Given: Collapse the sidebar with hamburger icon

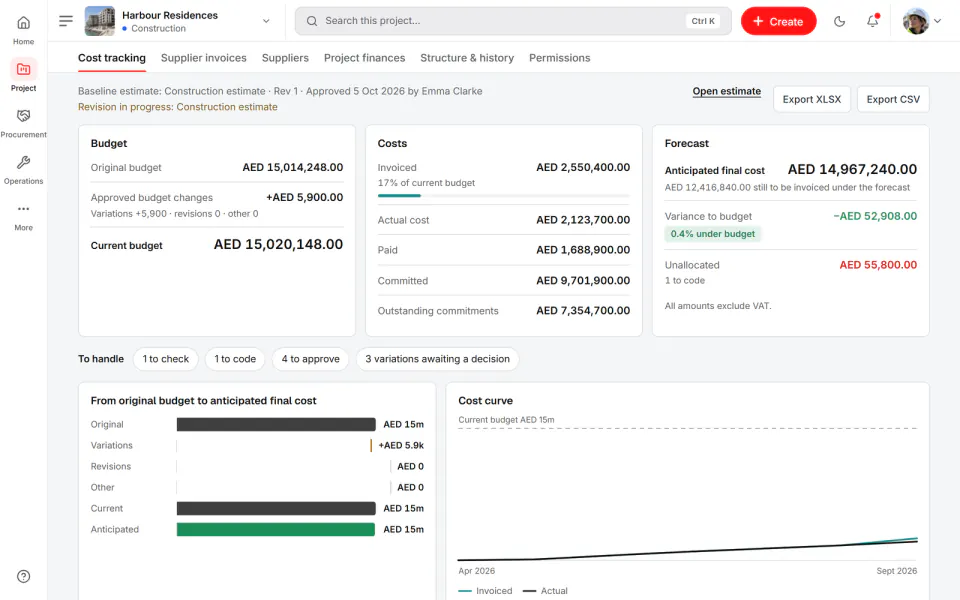Looking at the screenshot, I should [x=66, y=21].
